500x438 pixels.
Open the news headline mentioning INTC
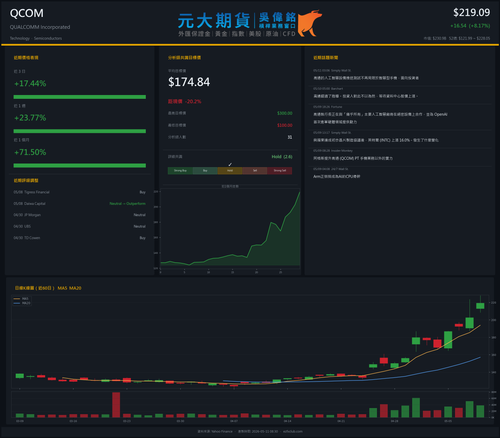376,140
